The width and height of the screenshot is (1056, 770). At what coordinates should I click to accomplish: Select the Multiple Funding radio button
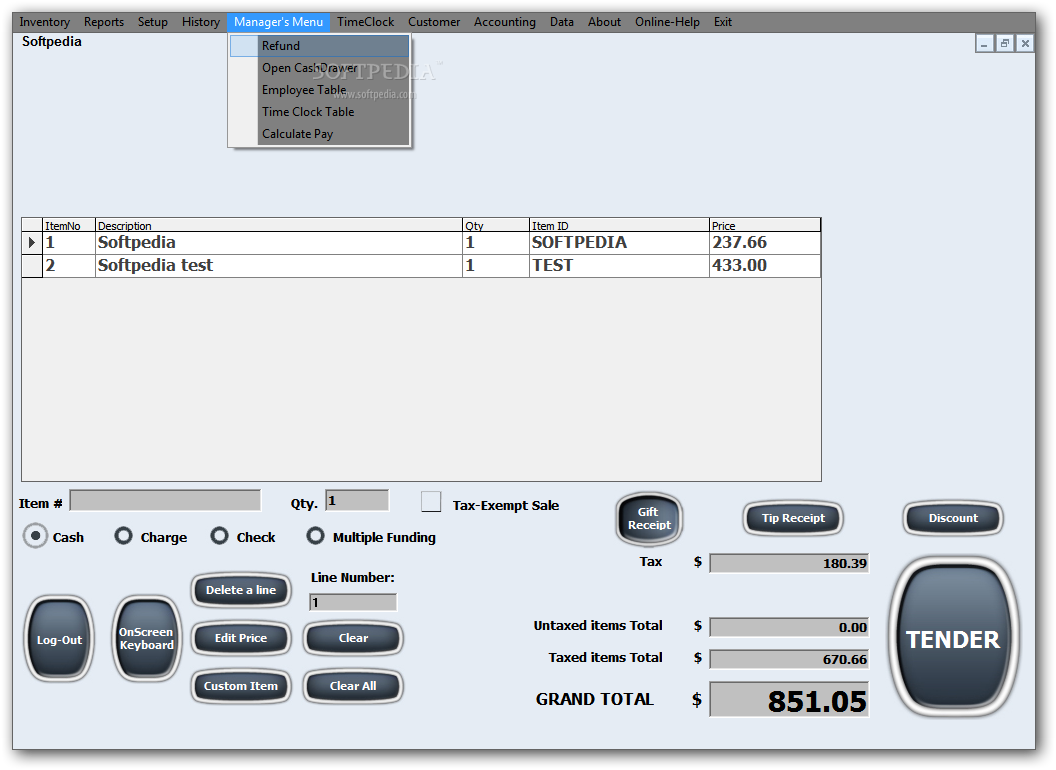pos(315,536)
